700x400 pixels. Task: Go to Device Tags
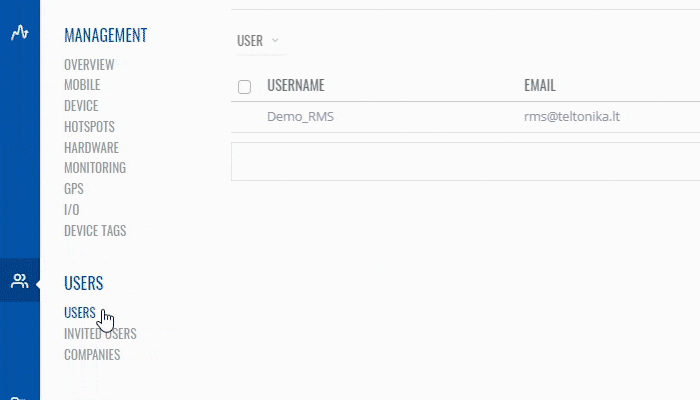(x=95, y=231)
